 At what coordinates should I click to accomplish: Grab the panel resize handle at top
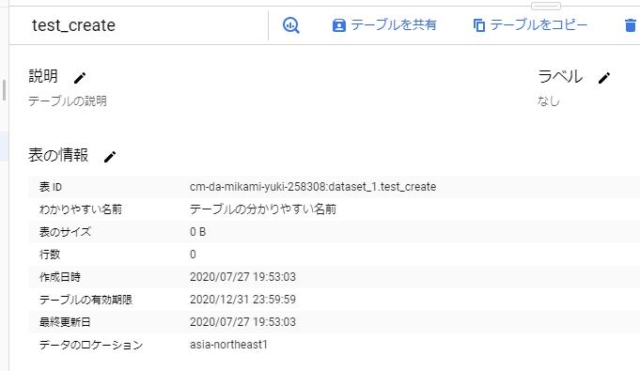tap(546, 6)
